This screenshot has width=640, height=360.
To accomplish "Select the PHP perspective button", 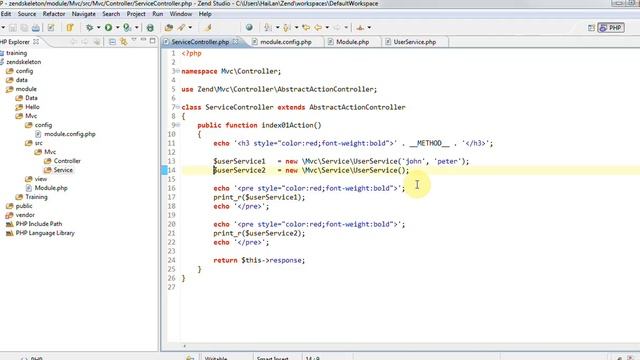I will 611,28.
